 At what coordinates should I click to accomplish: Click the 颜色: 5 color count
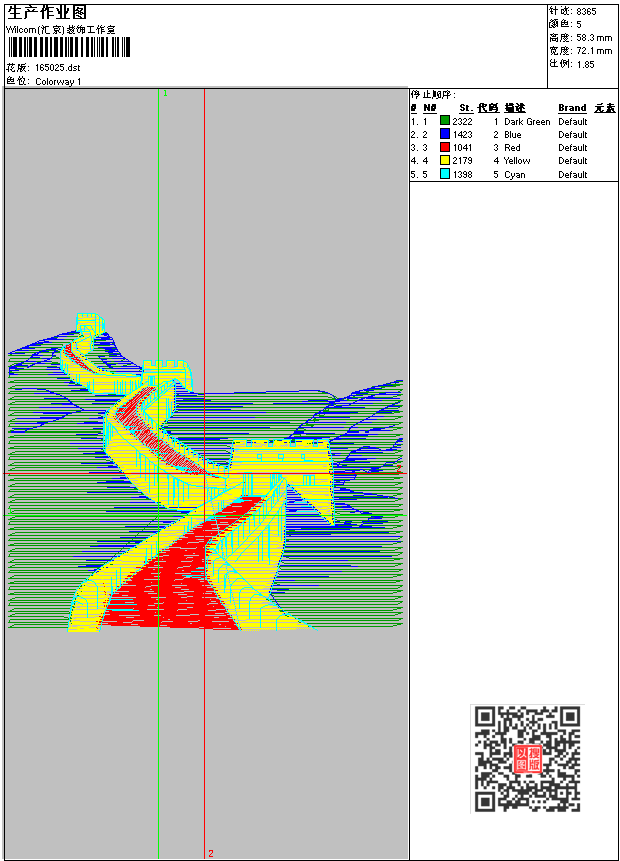click(565, 24)
